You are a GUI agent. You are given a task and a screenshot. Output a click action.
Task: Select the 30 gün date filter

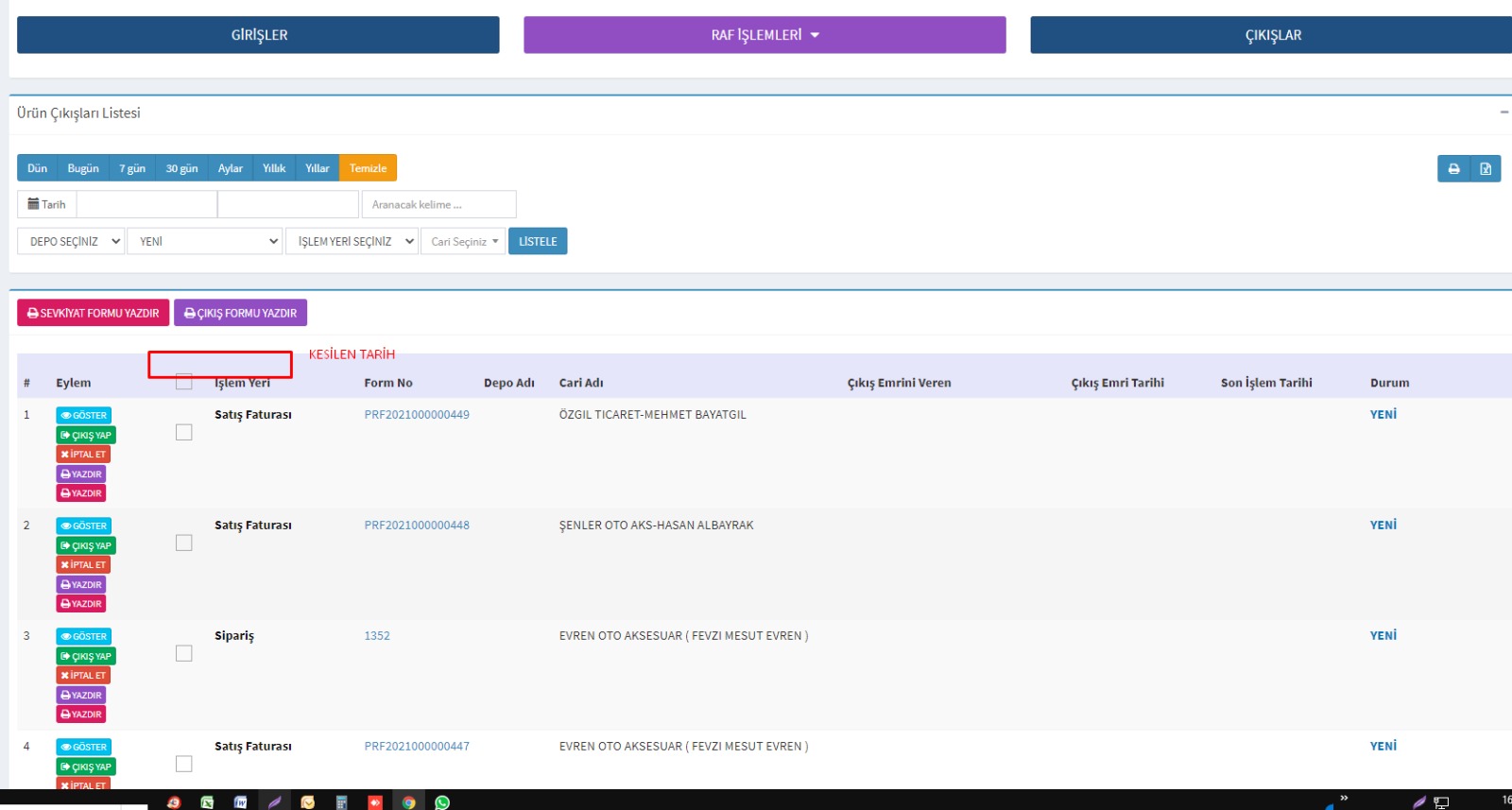click(181, 168)
